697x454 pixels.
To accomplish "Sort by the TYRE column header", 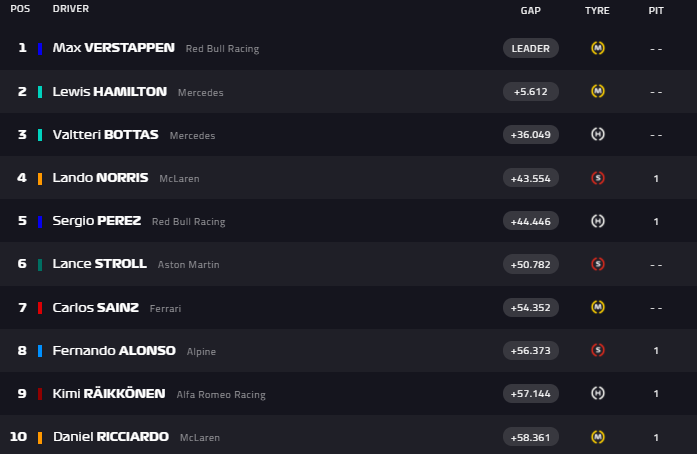I will 597,10.
